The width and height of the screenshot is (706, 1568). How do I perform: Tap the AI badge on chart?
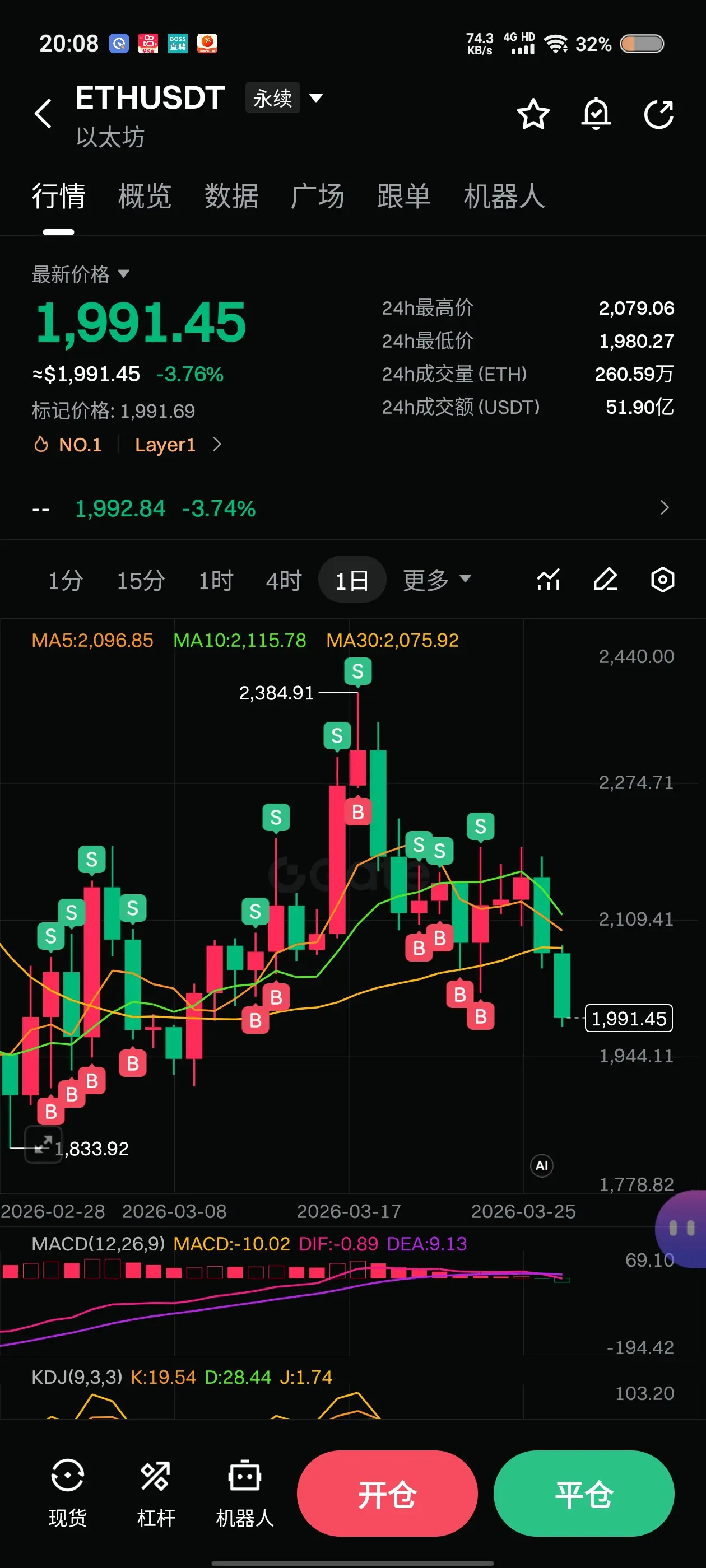pos(541,1166)
